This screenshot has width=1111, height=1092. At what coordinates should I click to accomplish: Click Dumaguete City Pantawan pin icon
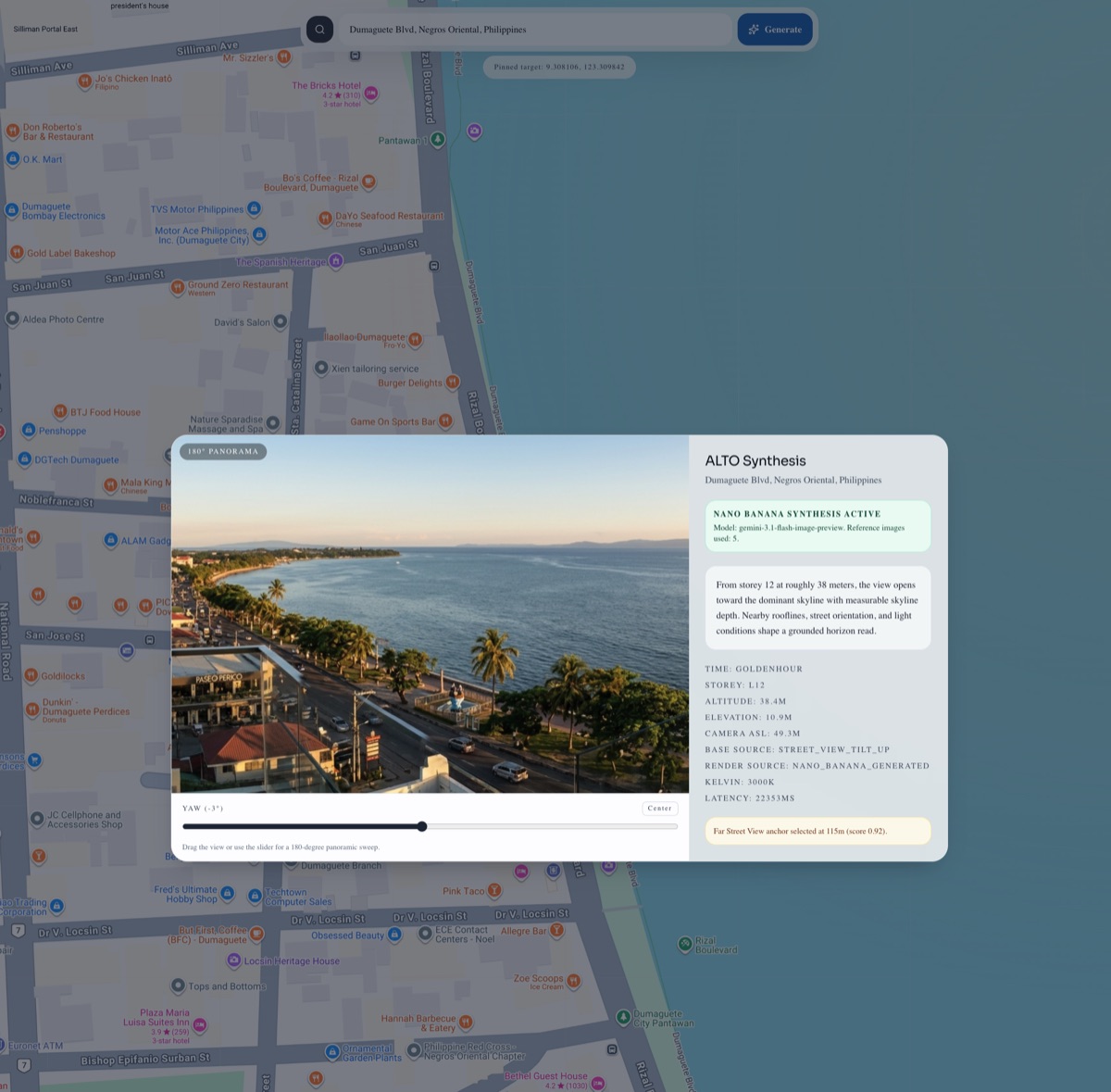tap(623, 1017)
